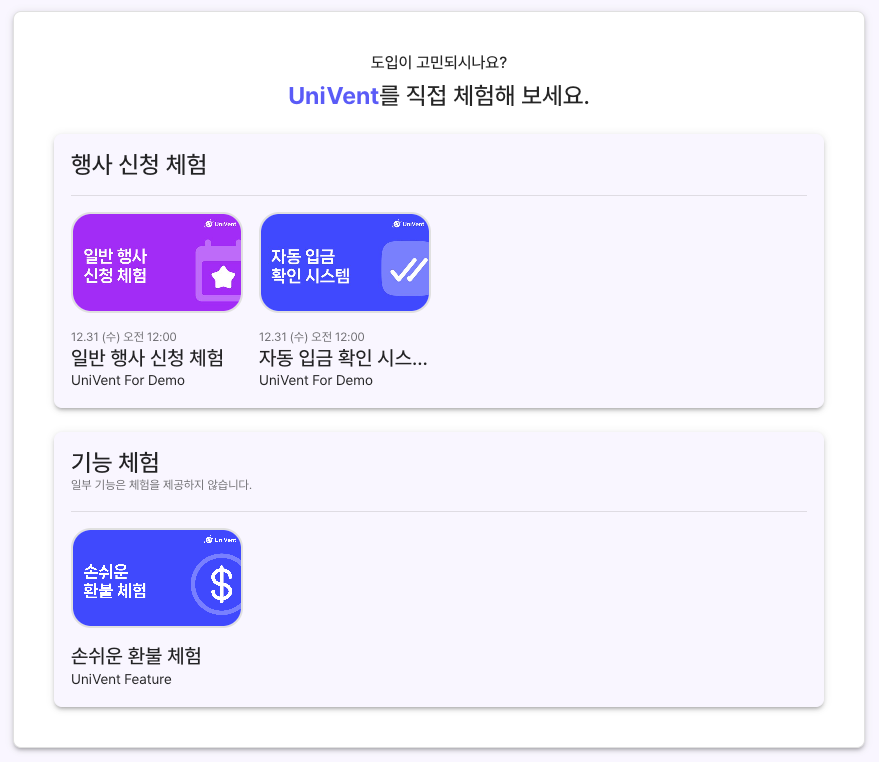Click the second event's 오전 12:00 date
This screenshot has height=762, width=879.
(337, 337)
